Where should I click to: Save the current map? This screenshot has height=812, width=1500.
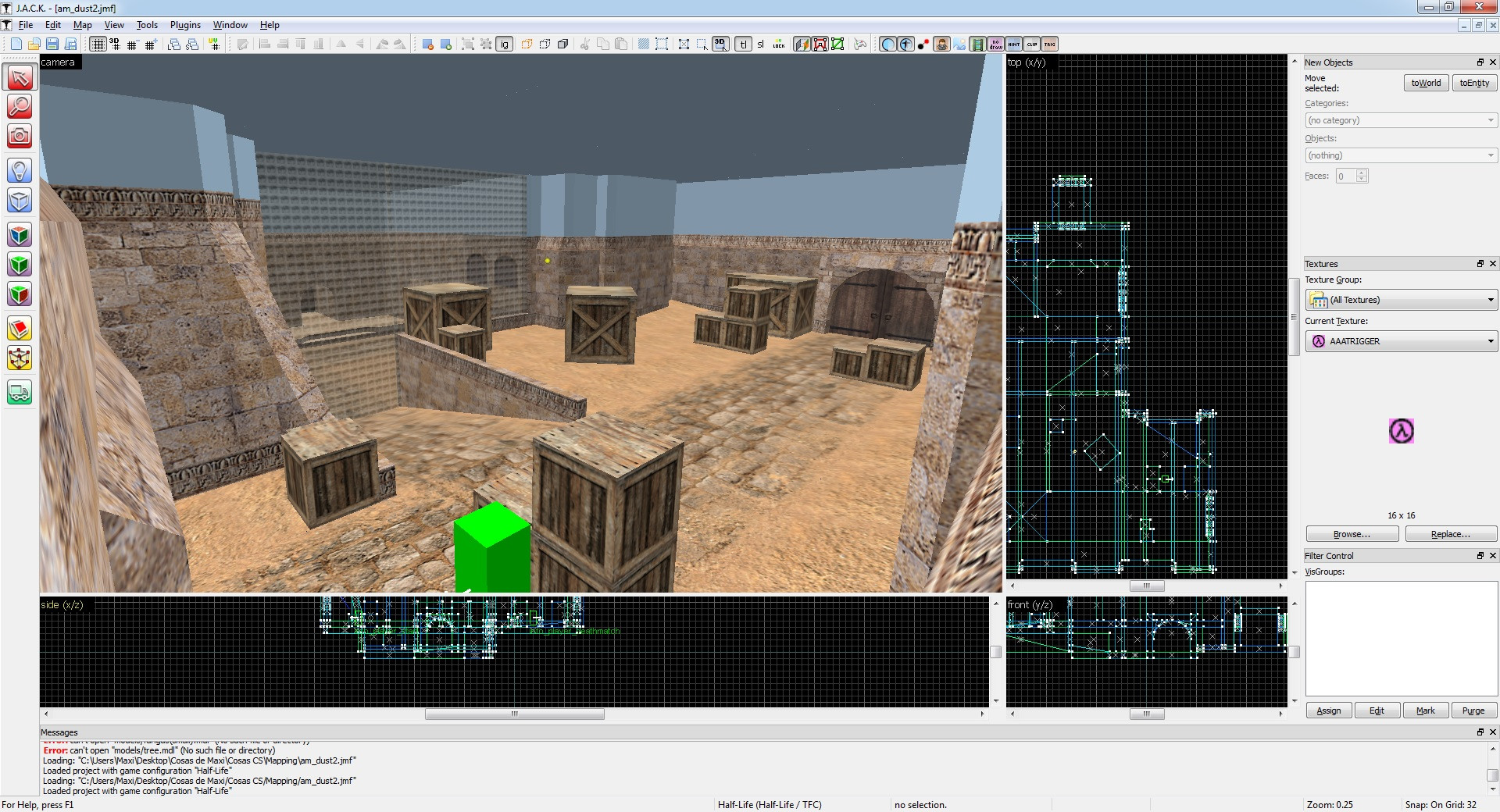point(52,44)
